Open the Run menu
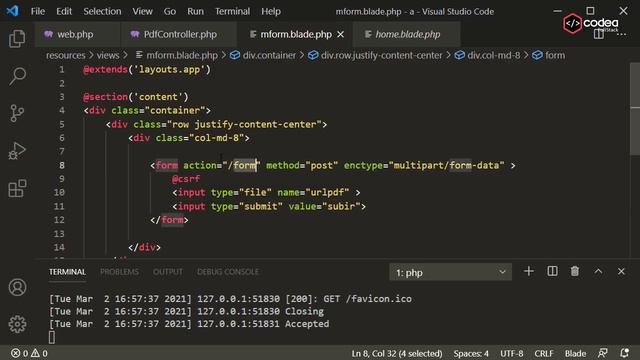This screenshot has height=360, width=640. 196,11
